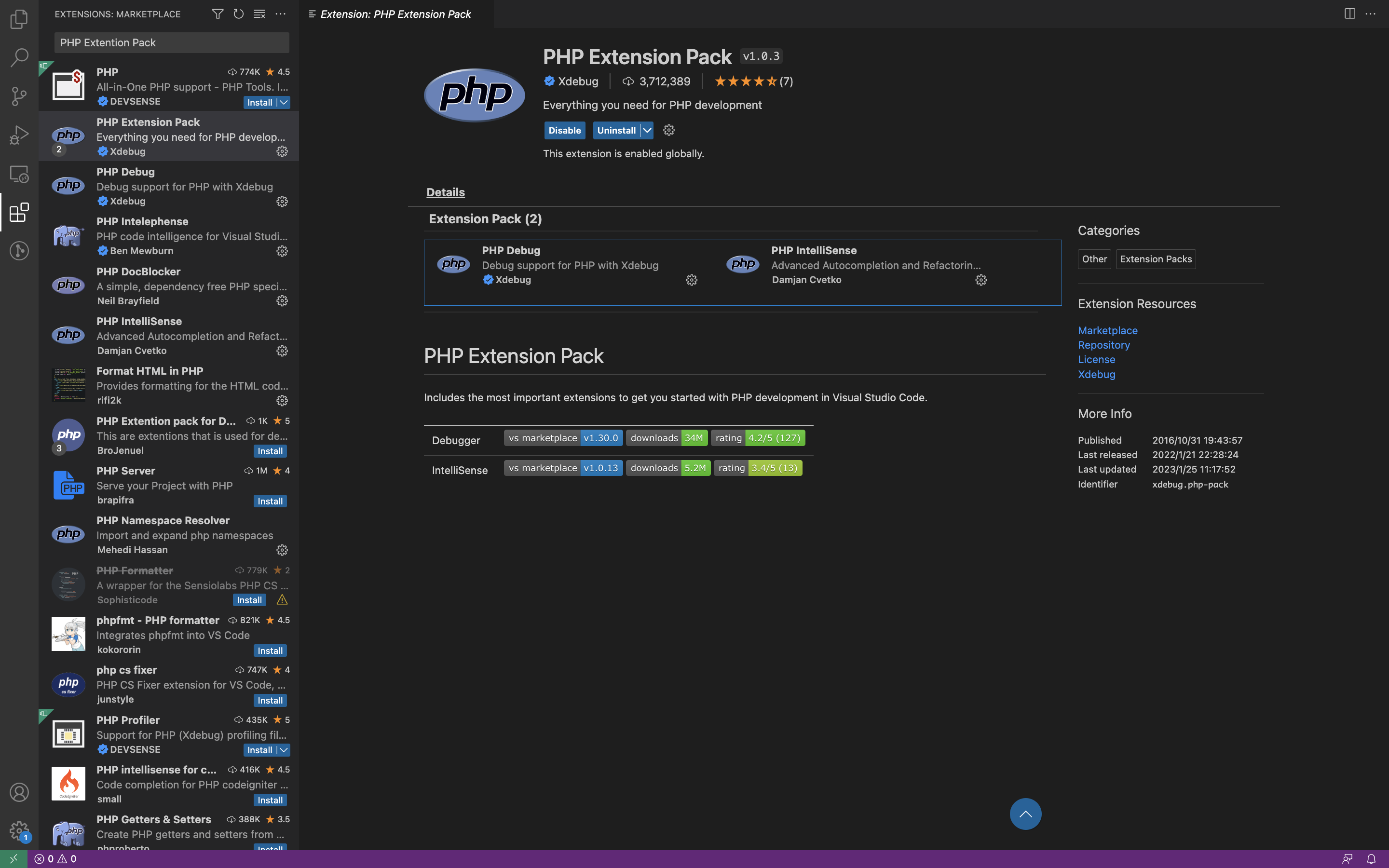Viewport: 1389px width, 868px height.
Task: Click the Extension Packs category tag
Action: (1156, 259)
